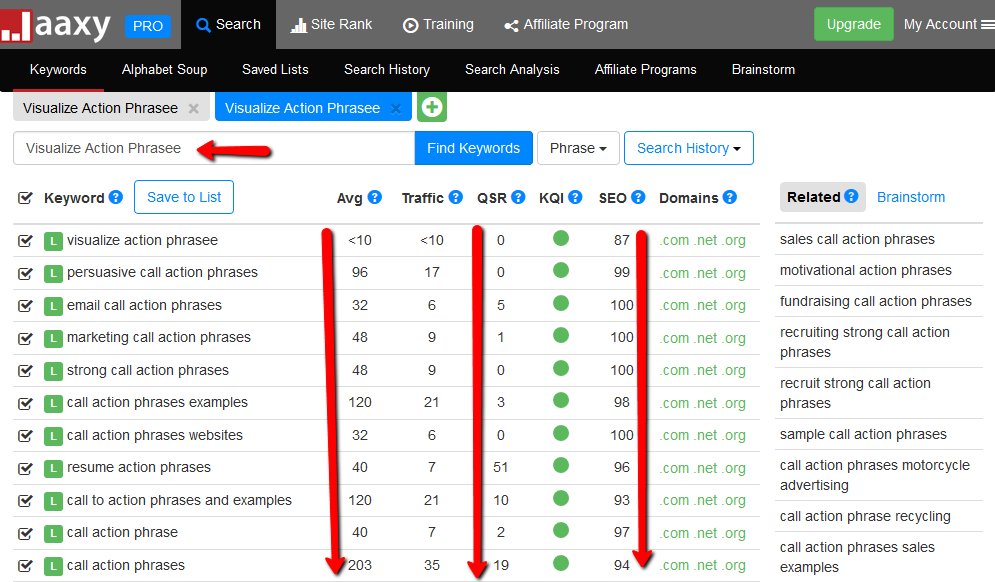Click the help icon next to SEO

pos(638,197)
